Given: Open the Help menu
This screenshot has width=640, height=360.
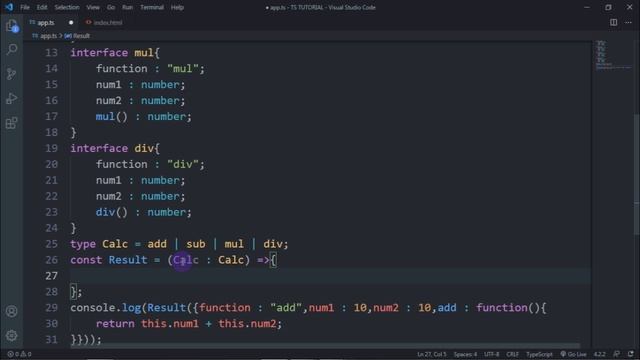Looking at the screenshot, I should point(177,7).
